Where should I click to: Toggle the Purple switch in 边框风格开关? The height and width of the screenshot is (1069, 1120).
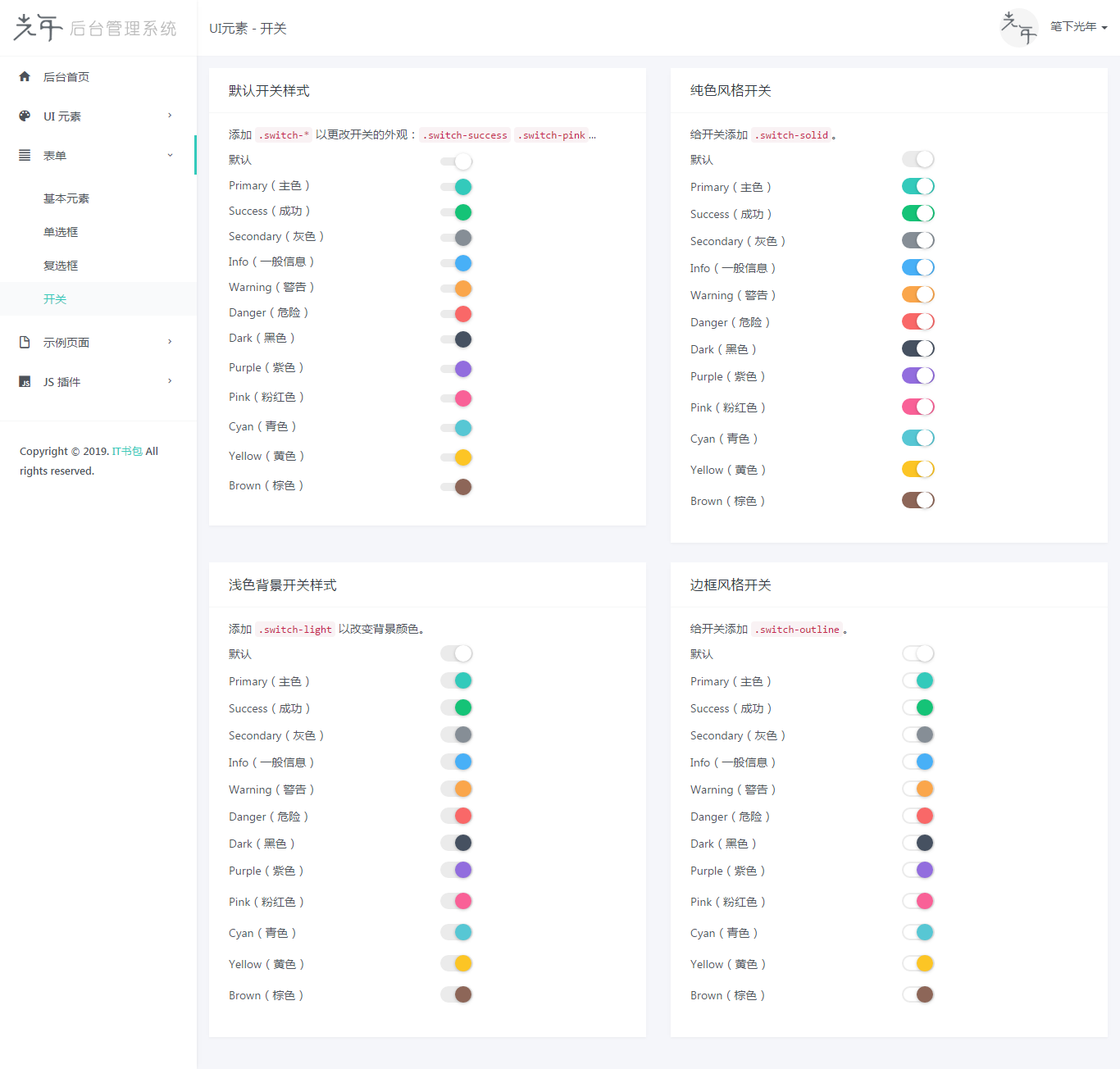click(917, 870)
